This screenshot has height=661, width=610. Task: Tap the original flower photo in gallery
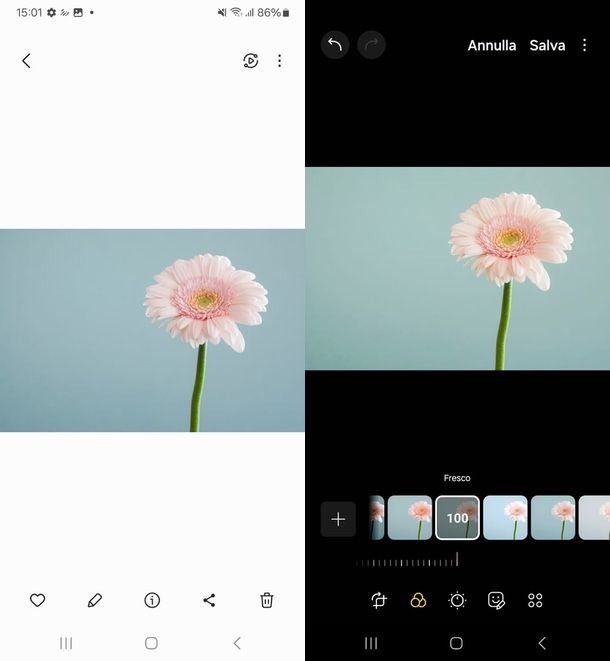pyautogui.click(x=152, y=330)
